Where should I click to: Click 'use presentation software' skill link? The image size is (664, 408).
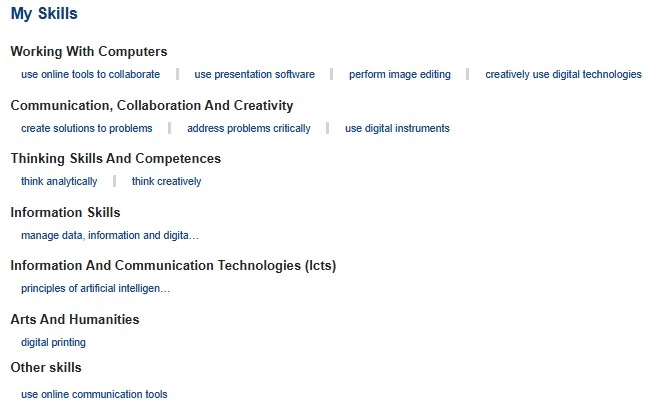(255, 75)
